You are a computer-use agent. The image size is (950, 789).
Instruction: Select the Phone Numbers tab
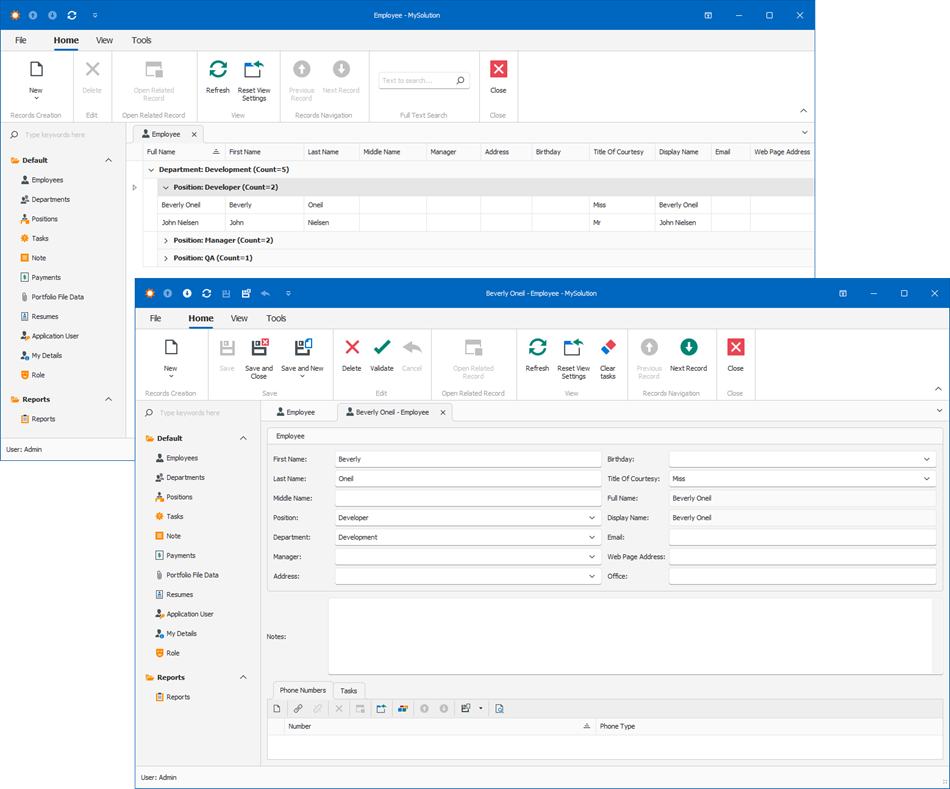coord(302,690)
